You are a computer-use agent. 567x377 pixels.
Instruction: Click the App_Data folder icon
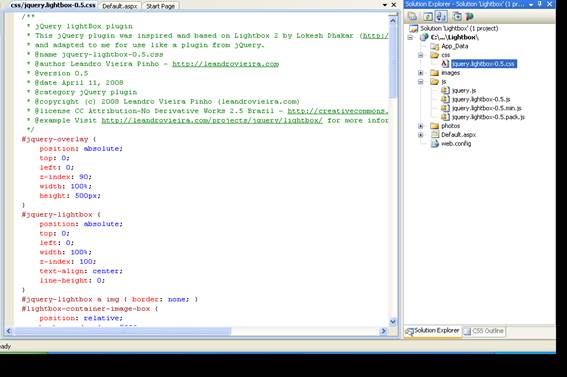(x=435, y=46)
